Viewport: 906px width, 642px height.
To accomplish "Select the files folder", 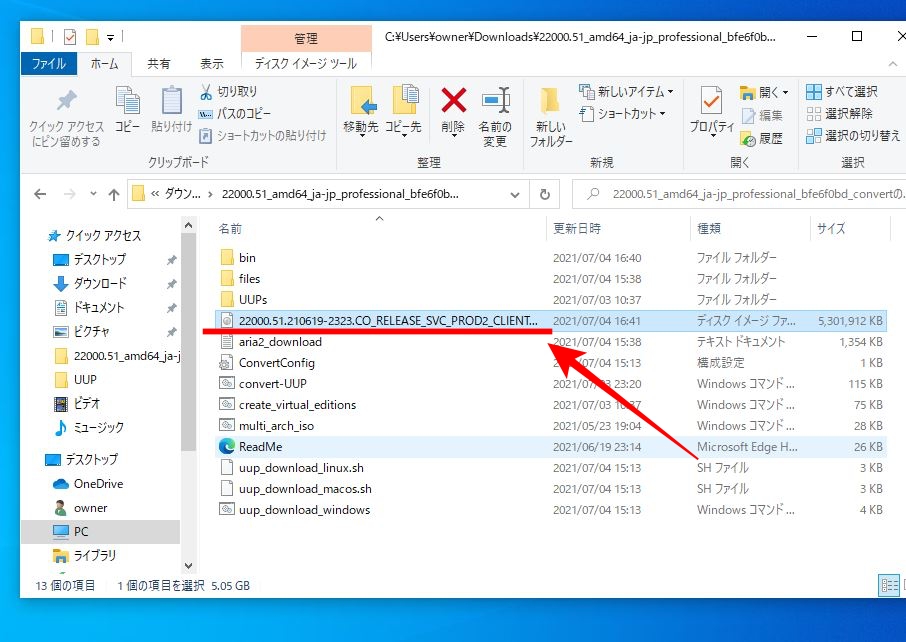I will coord(551,279).
